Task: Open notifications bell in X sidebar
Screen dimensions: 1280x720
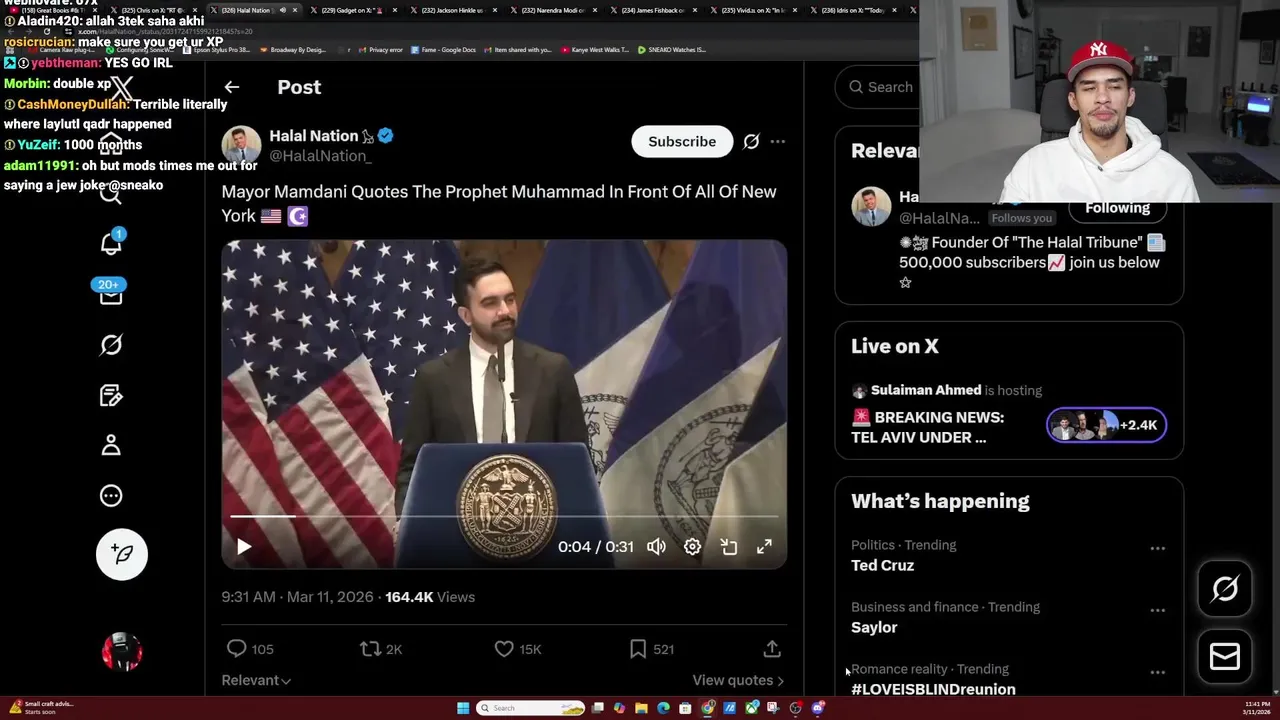Action: pos(111,243)
